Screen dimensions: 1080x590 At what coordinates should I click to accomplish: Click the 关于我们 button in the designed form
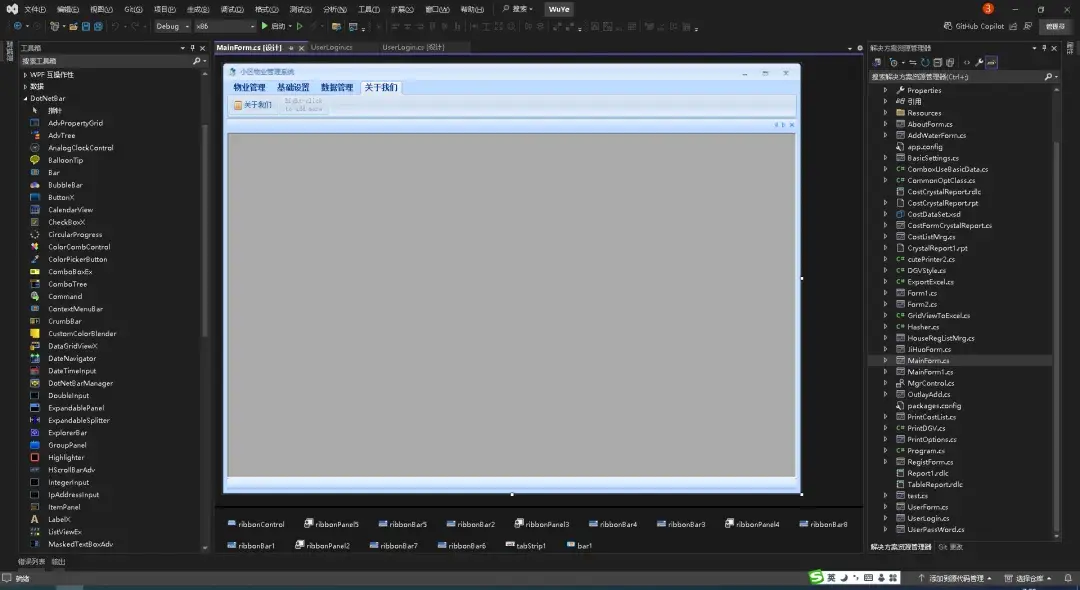[x=254, y=105]
